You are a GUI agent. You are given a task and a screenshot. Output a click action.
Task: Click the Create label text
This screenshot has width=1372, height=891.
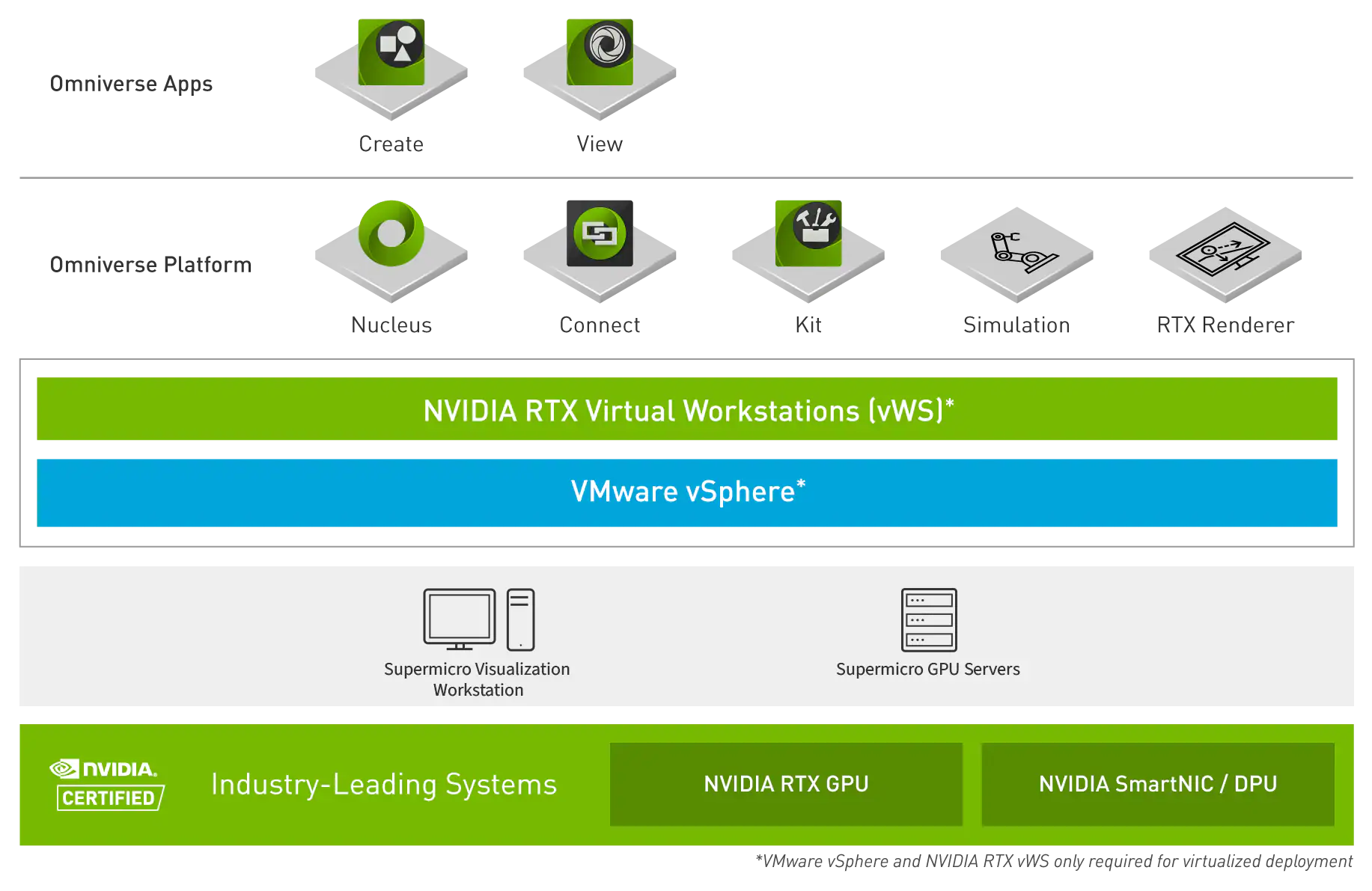click(391, 144)
